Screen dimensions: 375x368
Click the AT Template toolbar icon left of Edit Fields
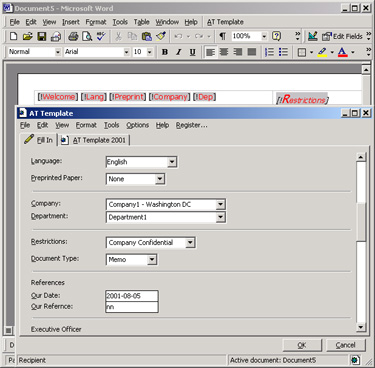[x=313, y=36]
